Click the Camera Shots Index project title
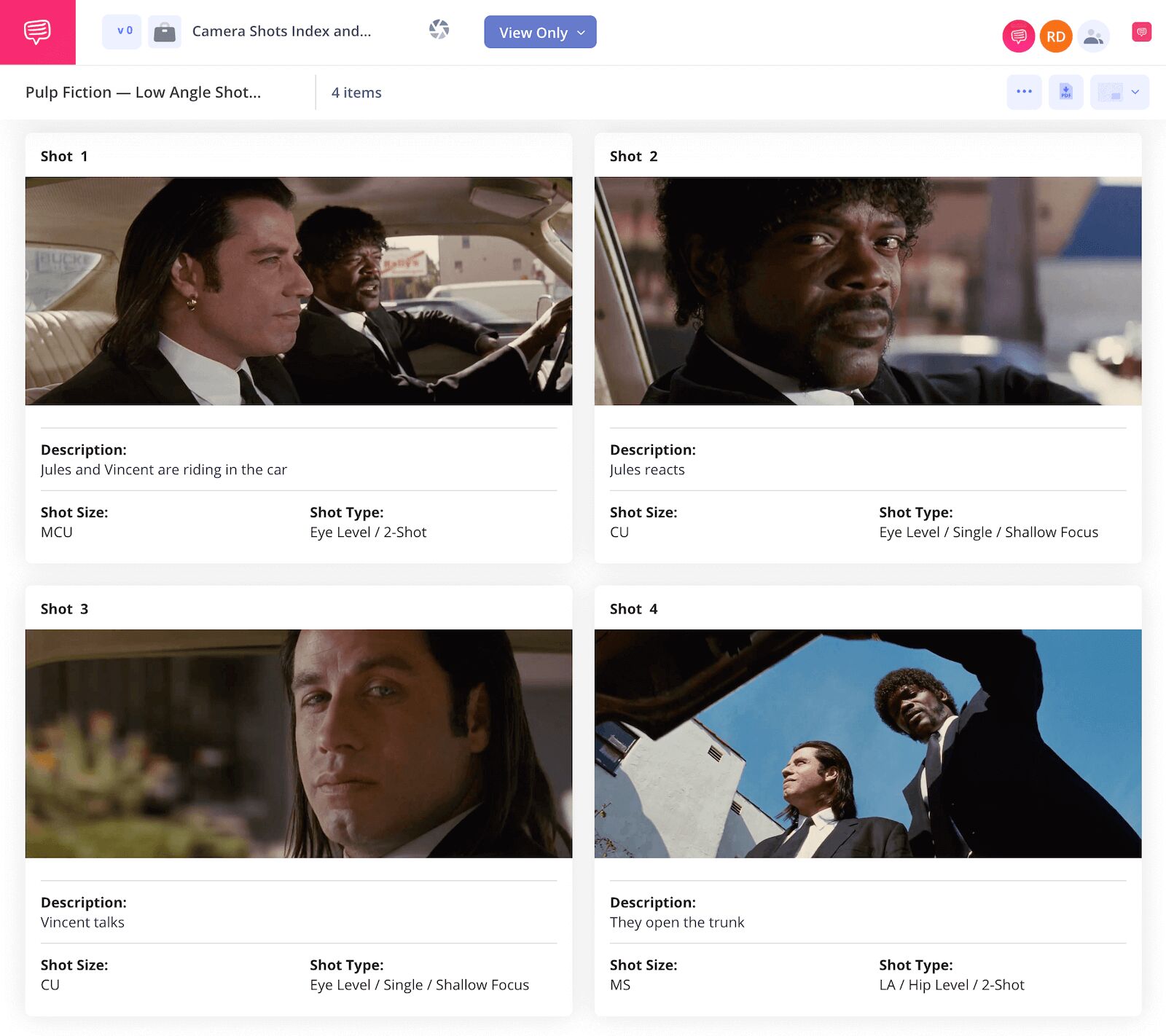The height and width of the screenshot is (1036, 1166). click(x=281, y=31)
